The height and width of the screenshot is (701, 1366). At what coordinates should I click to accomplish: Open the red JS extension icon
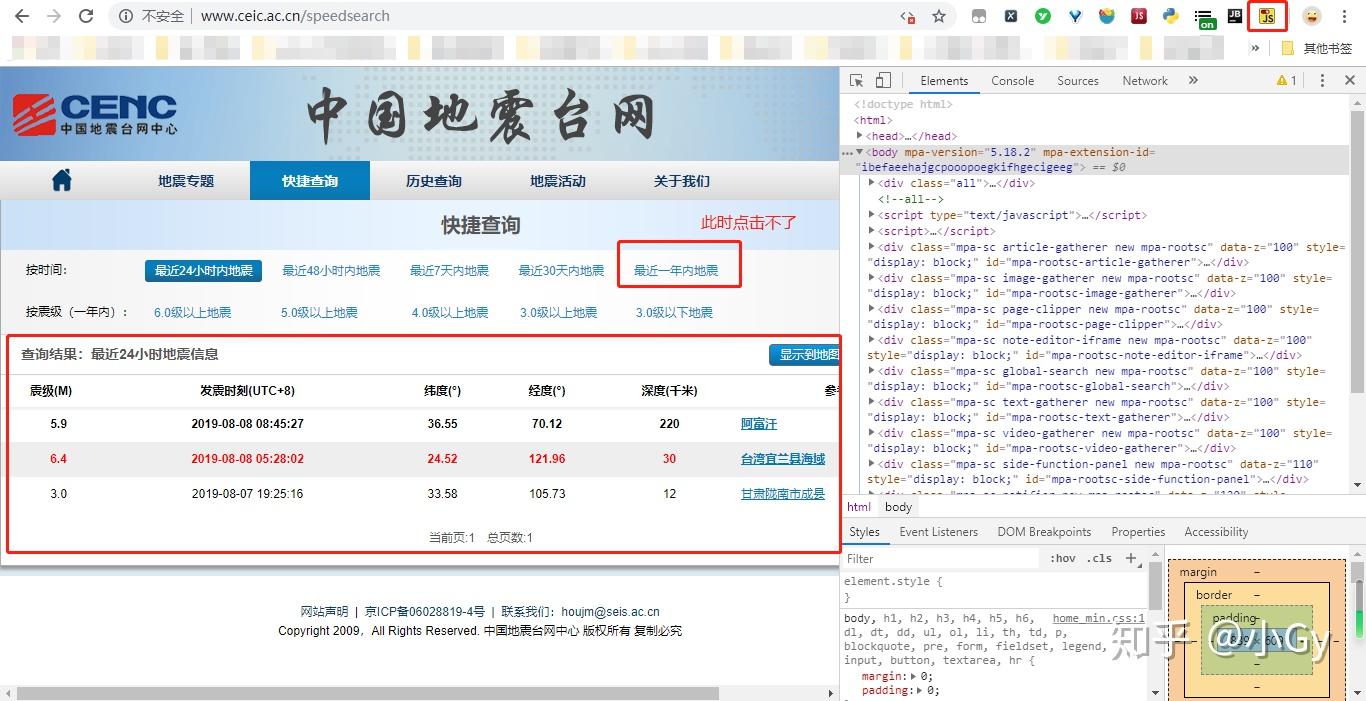point(1139,16)
